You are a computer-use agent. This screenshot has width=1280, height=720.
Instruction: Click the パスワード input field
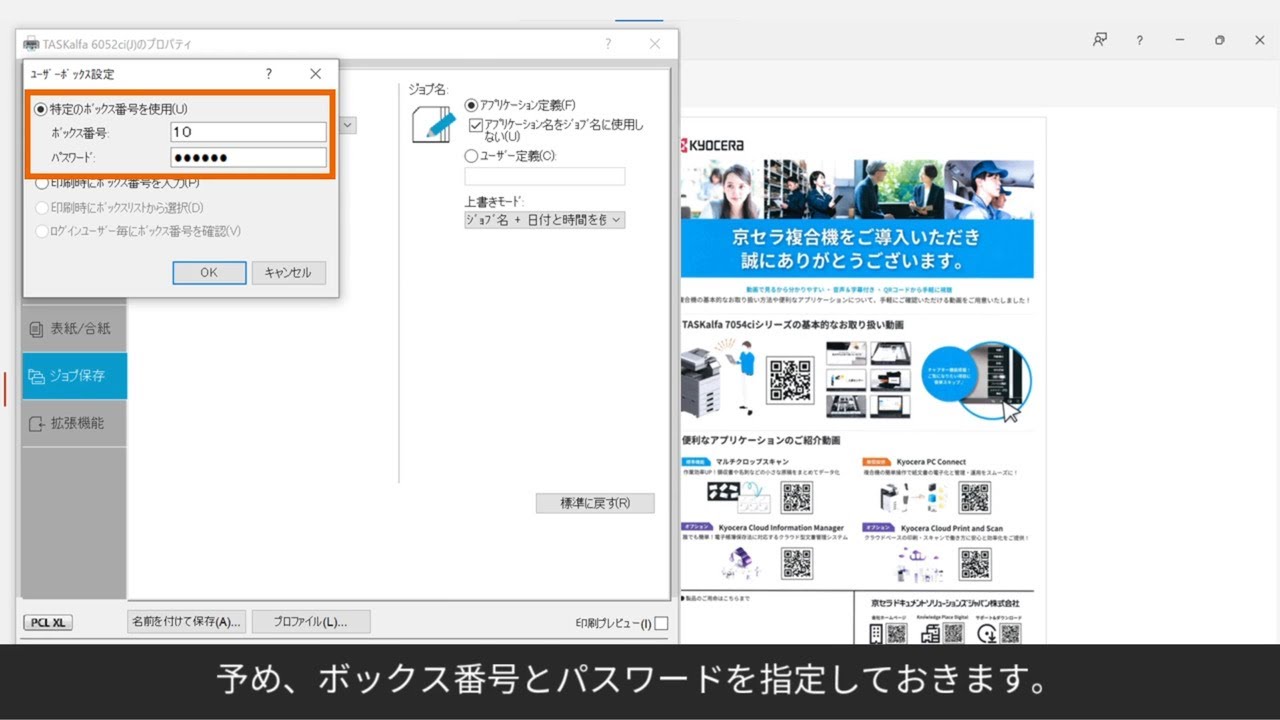248,157
